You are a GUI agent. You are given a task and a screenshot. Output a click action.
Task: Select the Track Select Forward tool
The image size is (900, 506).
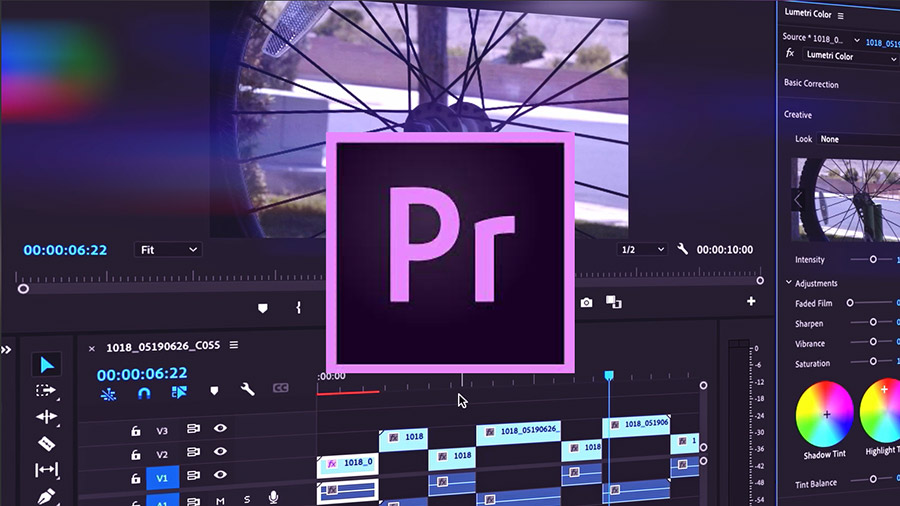pyautogui.click(x=45, y=391)
